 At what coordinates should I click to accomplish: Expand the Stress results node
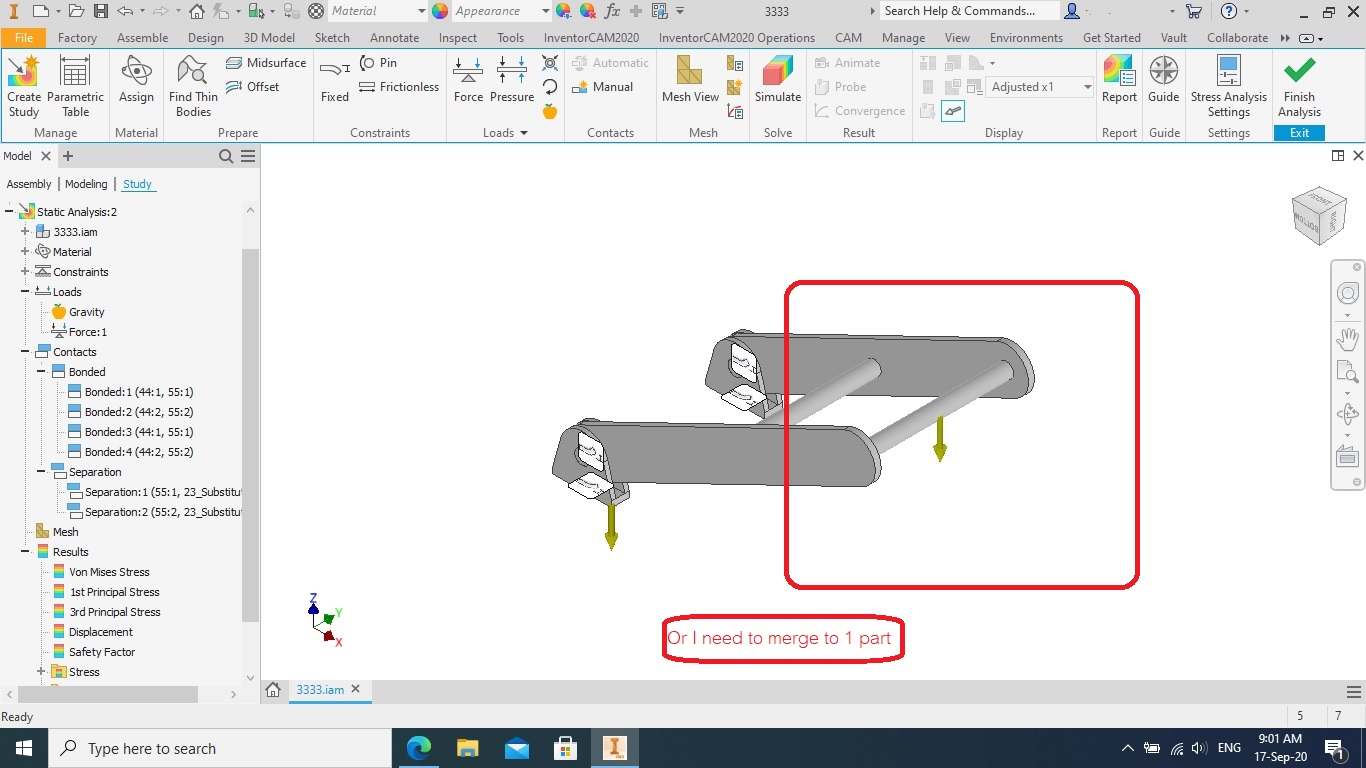point(40,671)
